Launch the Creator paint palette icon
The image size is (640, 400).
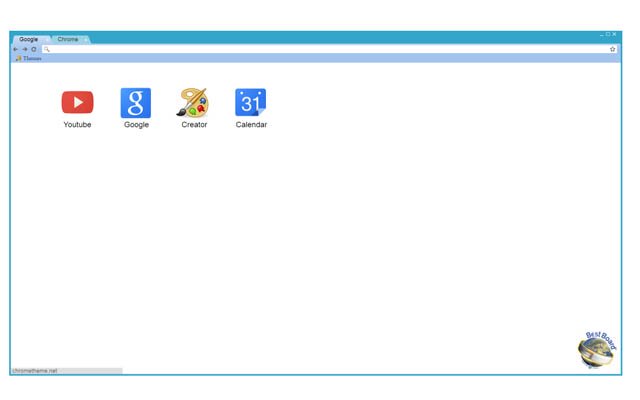tap(193, 103)
